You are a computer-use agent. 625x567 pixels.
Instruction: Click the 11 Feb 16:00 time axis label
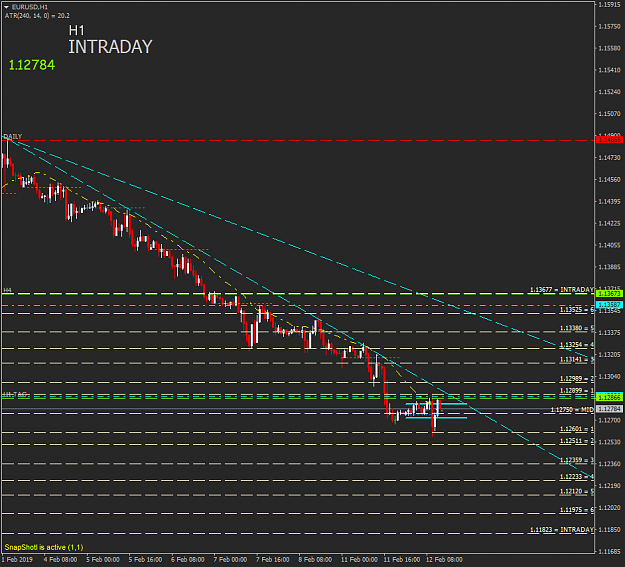click(x=402, y=559)
